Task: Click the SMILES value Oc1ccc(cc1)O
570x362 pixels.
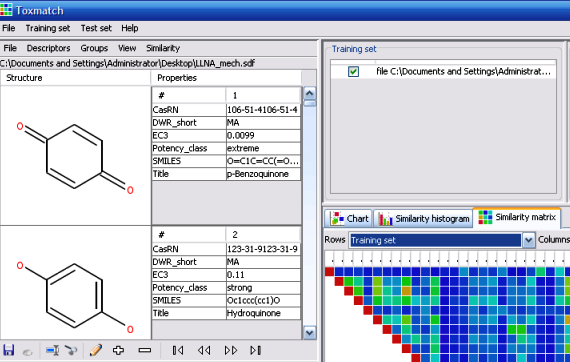Action: tap(263, 300)
